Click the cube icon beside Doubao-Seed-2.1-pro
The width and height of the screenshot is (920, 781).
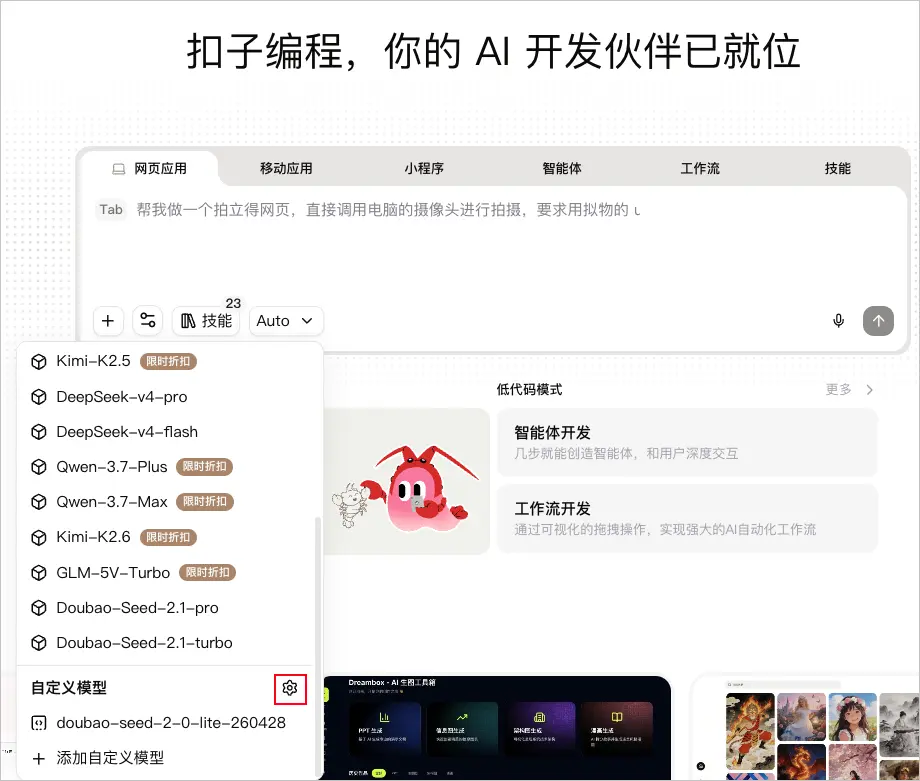pyautogui.click(x=39, y=608)
